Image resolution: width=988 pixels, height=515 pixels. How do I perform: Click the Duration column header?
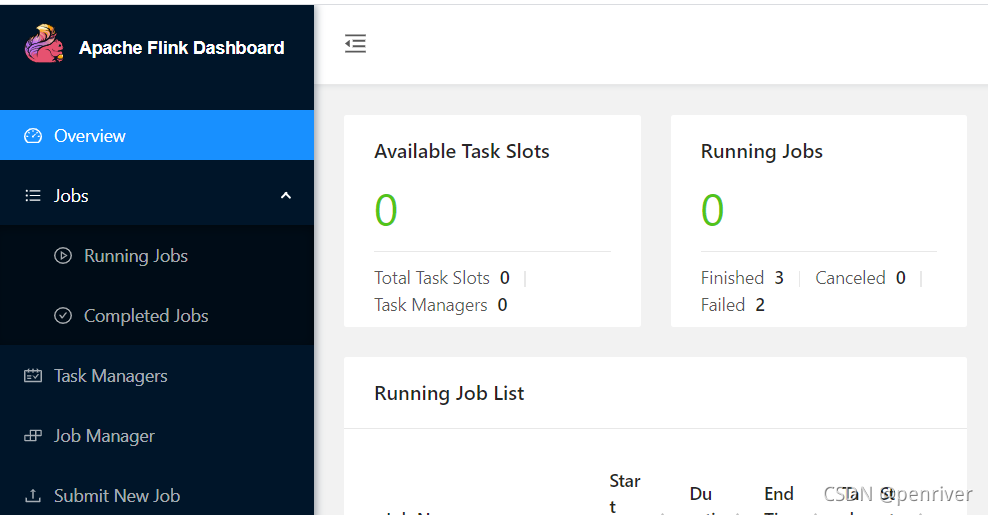point(701,501)
